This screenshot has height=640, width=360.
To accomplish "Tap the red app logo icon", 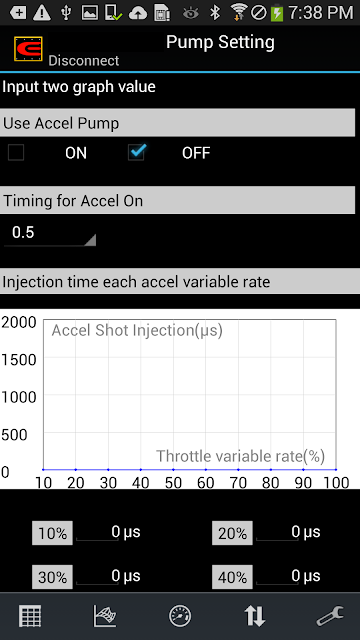I will (28, 49).
